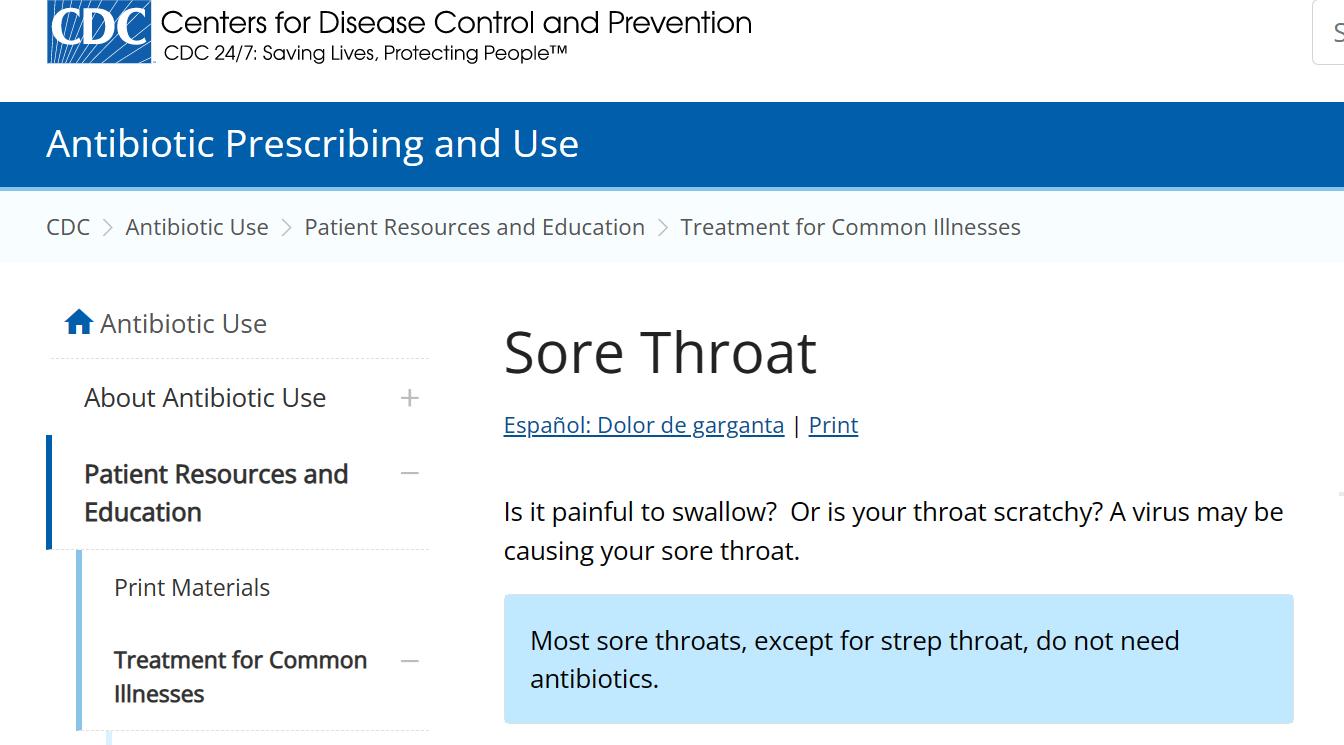Viewport: 1344px width, 745px height.
Task: Go to the CDC breadcrumb link
Action: tap(68, 227)
